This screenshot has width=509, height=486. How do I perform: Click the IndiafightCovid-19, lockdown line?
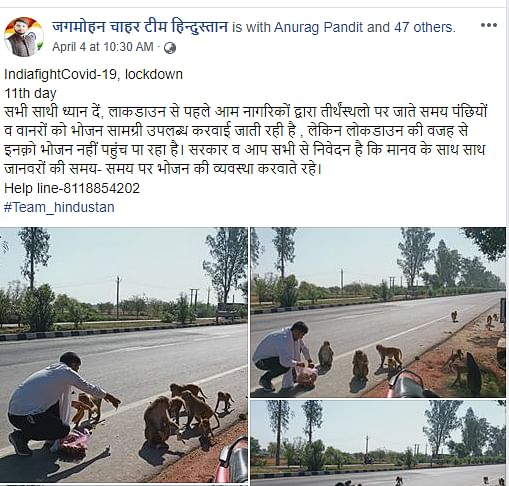click(x=93, y=74)
